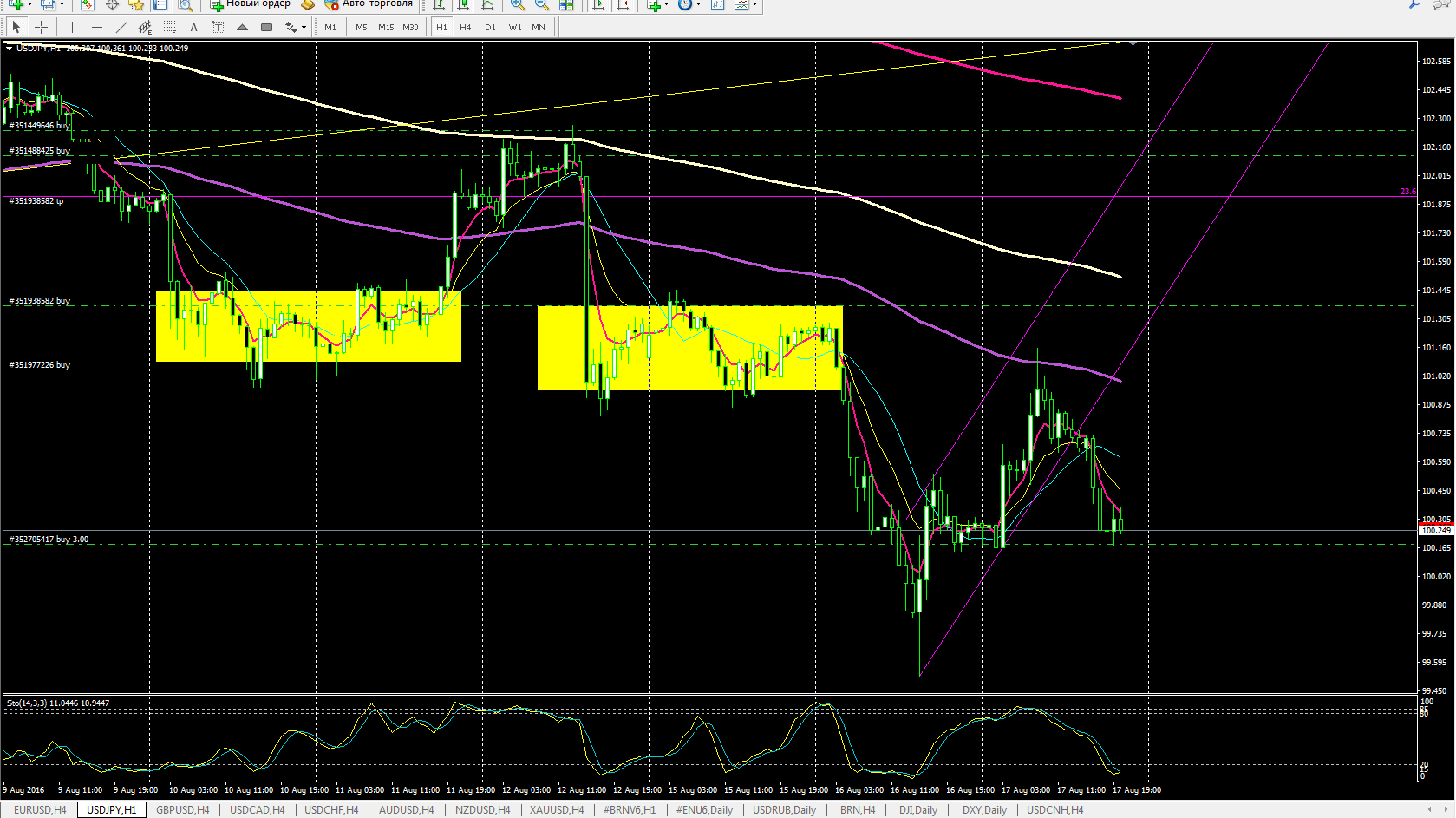The image size is (1456, 818).
Task: Set timeframe to M1
Action: coord(330,27)
